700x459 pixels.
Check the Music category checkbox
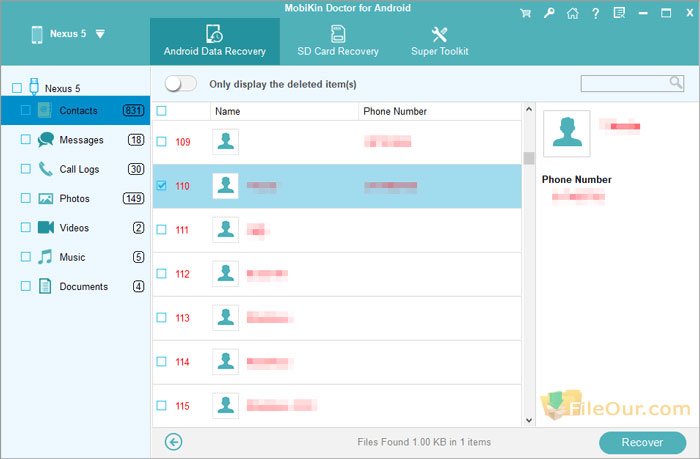(x=25, y=257)
